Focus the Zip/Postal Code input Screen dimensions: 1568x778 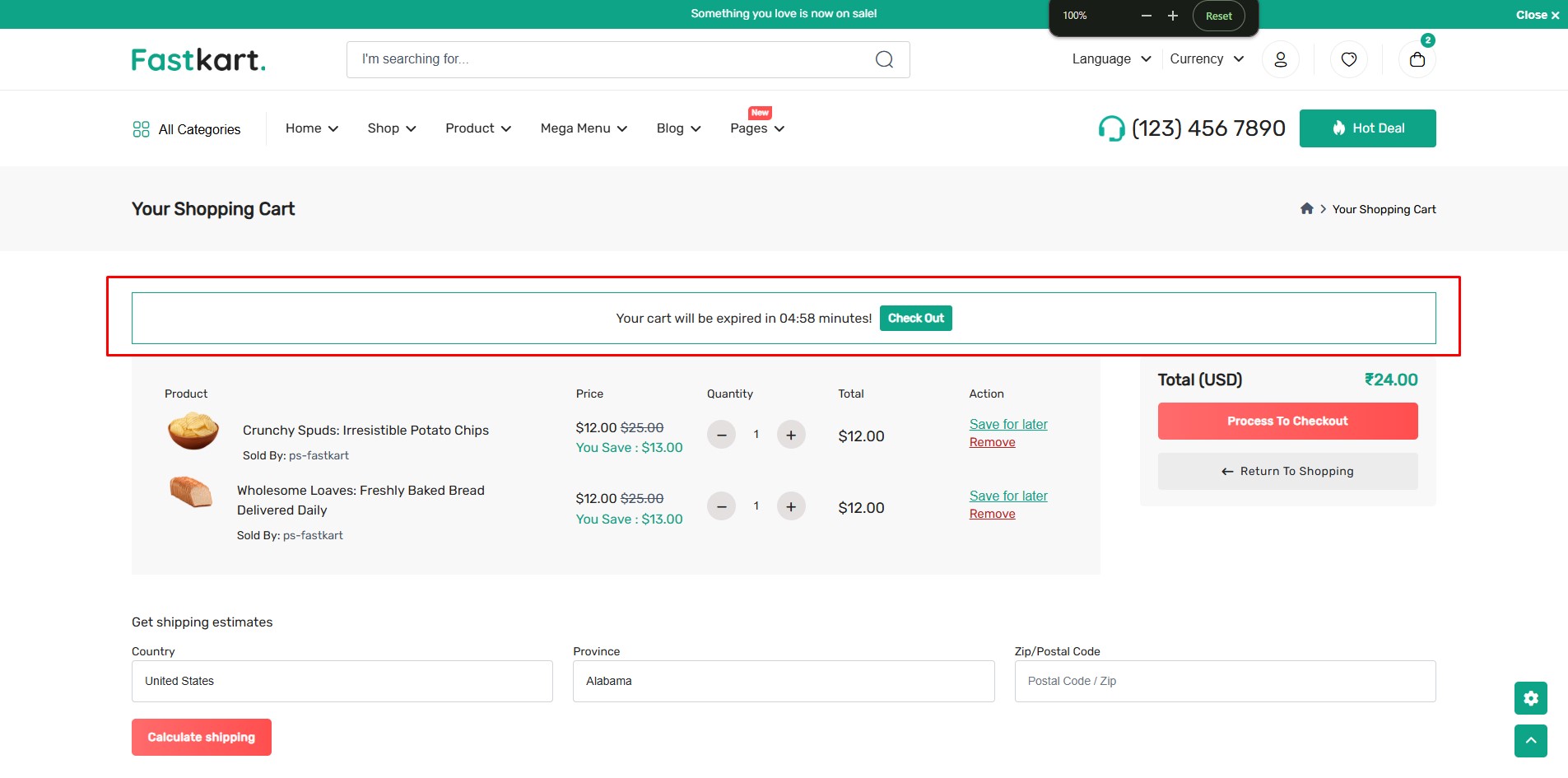tap(1225, 681)
